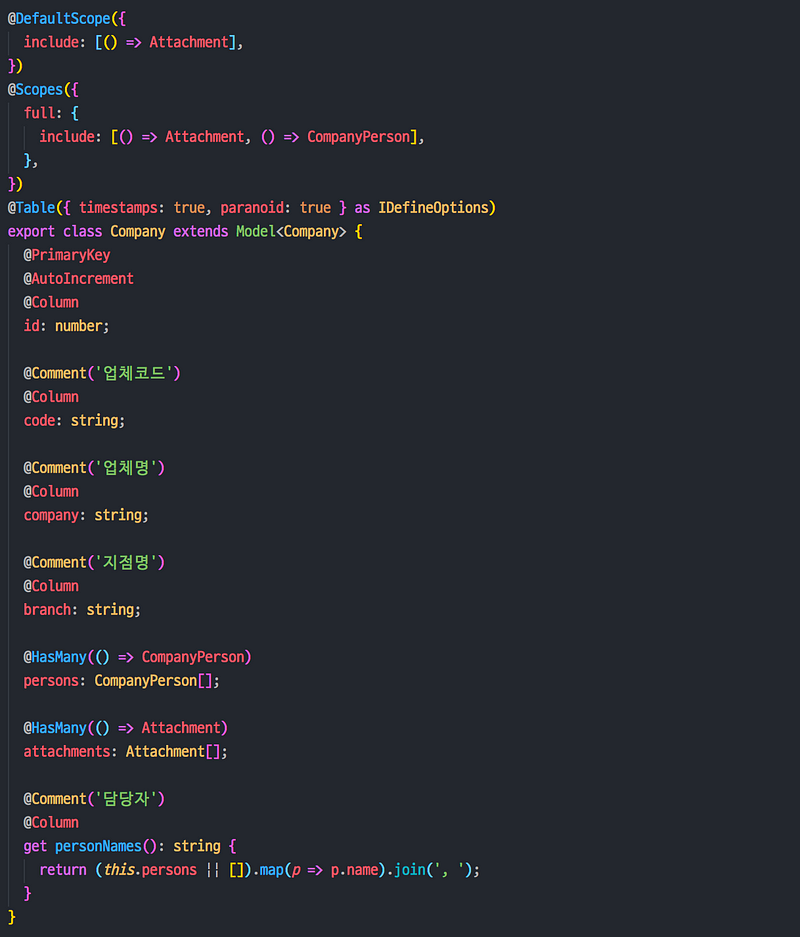Click the 'return' keyword
This screenshot has height=937, width=800.
pos(63,870)
